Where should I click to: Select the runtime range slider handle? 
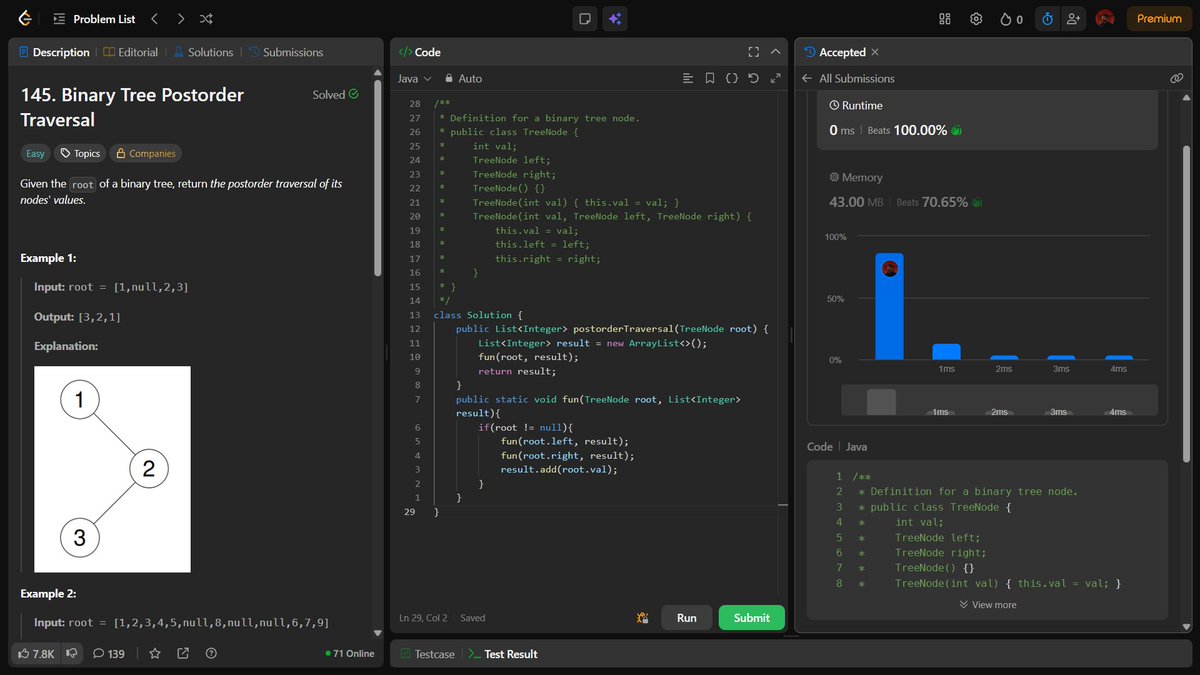(x=881, y=401)
